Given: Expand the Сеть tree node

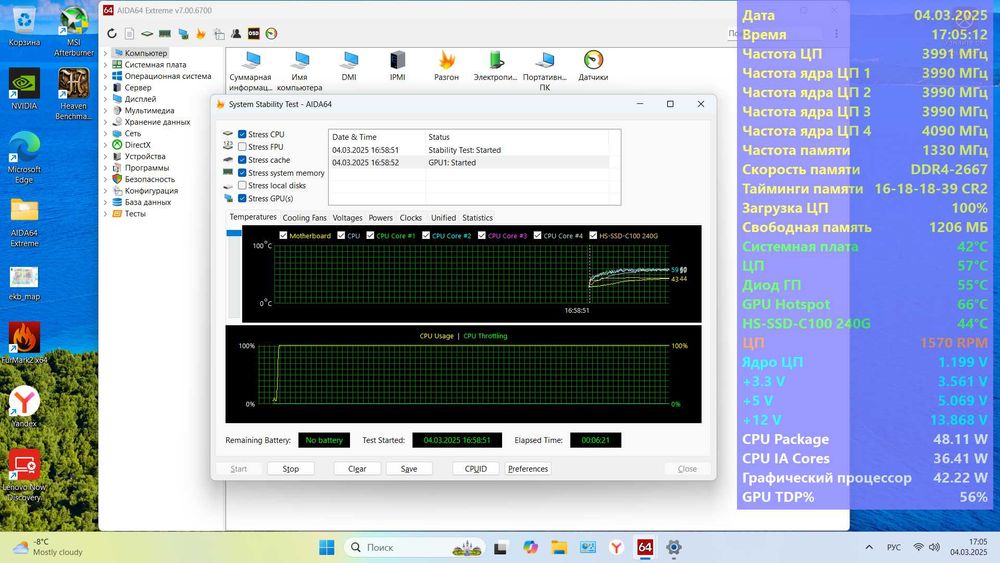Looking at the screenshot, I should click(x=106, y=134).
